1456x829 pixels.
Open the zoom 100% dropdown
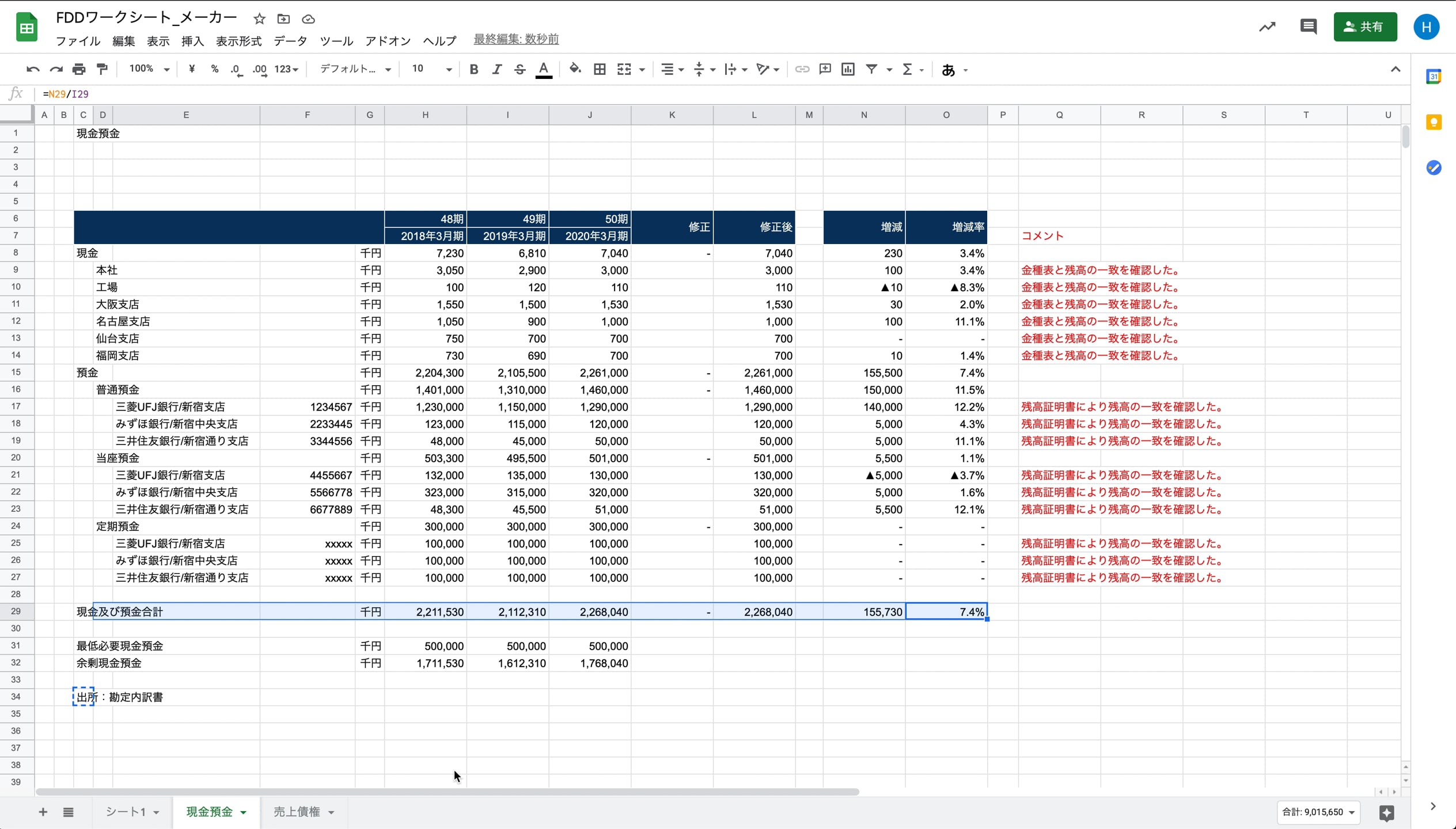click(x=149, y=69)
